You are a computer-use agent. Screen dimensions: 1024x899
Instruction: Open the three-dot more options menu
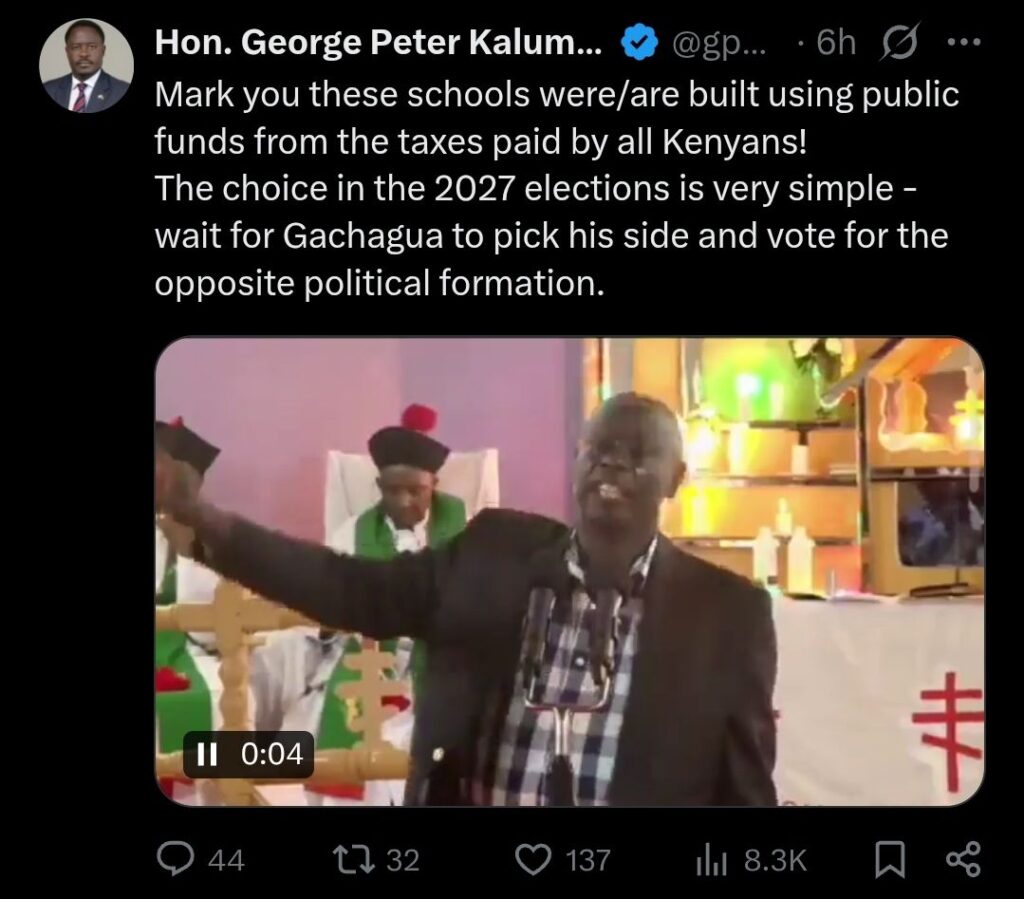click(x=964, y=42)
